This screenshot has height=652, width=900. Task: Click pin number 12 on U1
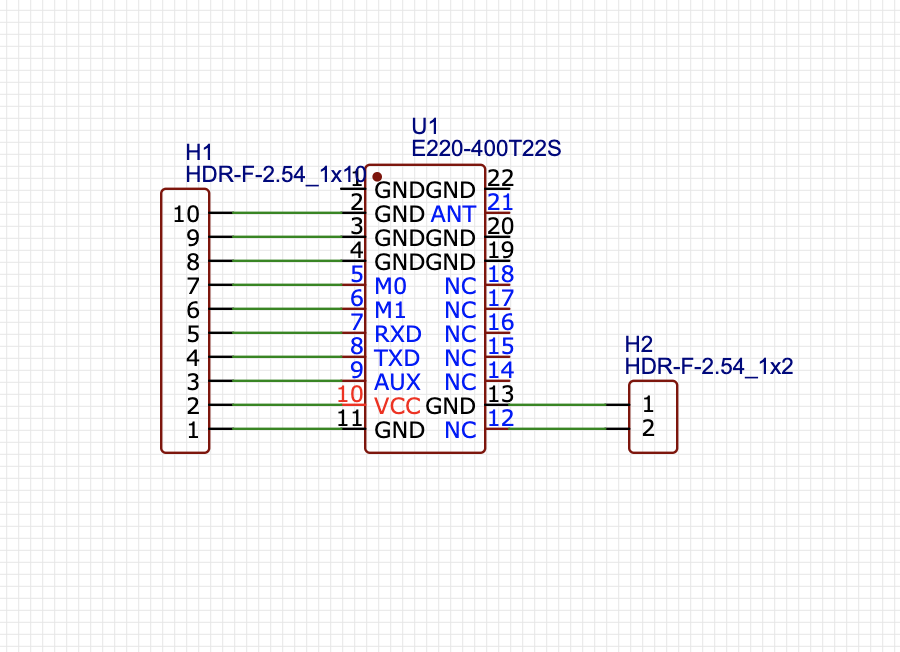click(501, 418)
